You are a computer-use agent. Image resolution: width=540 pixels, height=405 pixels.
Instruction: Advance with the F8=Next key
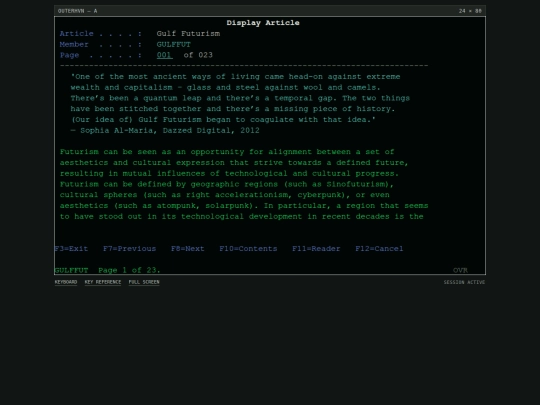coord(188,249)
